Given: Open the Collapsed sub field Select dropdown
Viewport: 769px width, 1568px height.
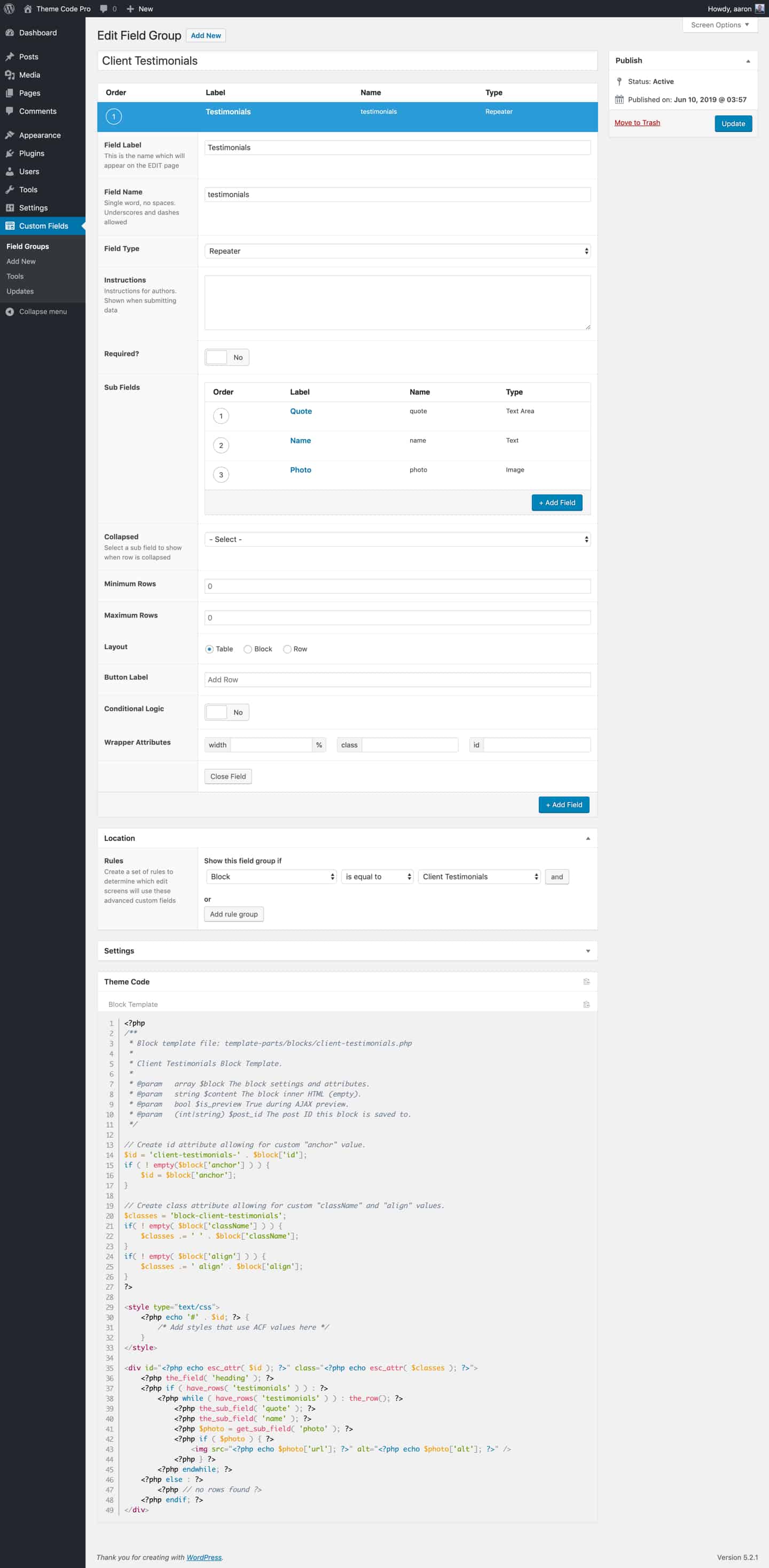Looking at the screenshot, I should tap(397, 539).
